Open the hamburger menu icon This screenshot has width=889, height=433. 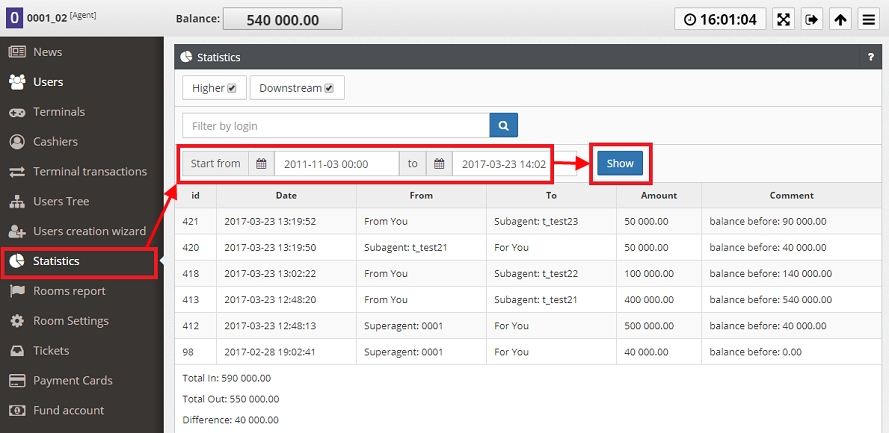(x=868, y=19)
